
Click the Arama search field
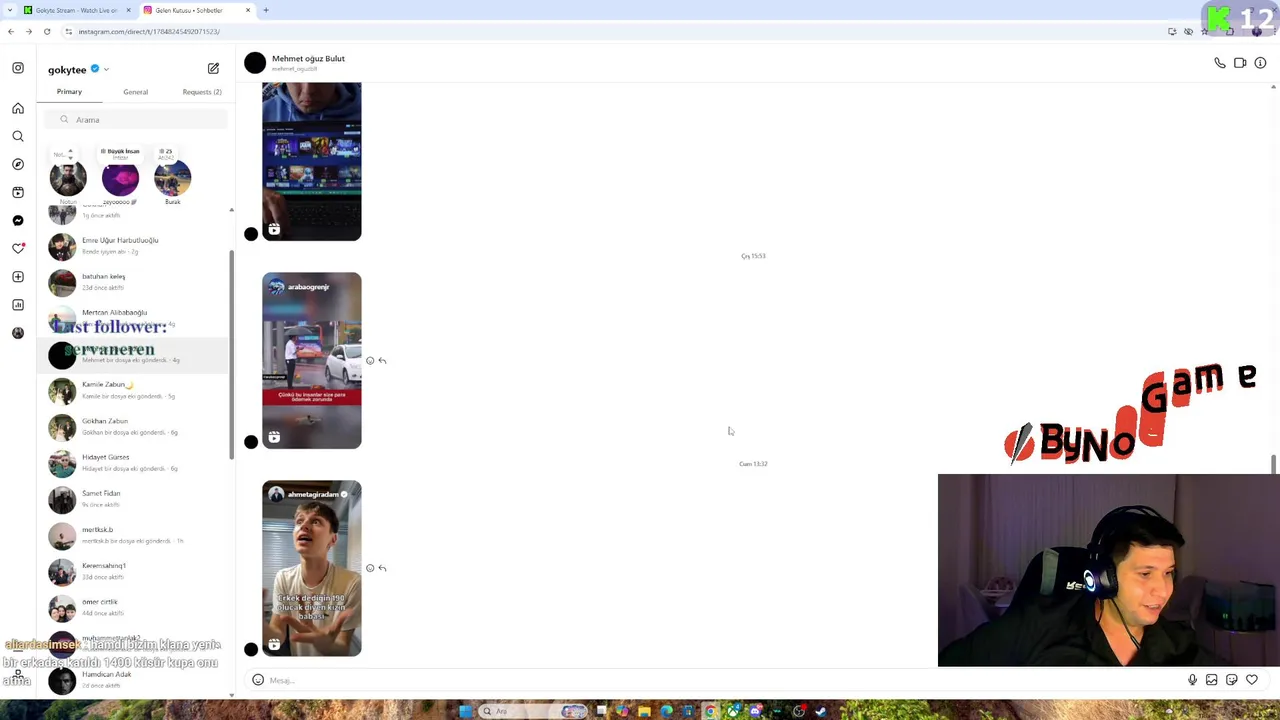[x=136, y=119]
